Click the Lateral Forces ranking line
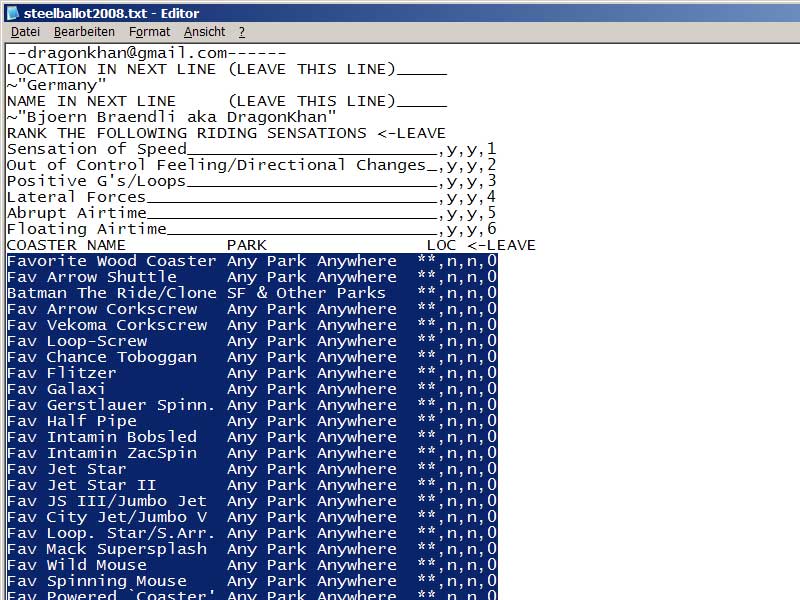800x600 pixels. coord(77,197)
